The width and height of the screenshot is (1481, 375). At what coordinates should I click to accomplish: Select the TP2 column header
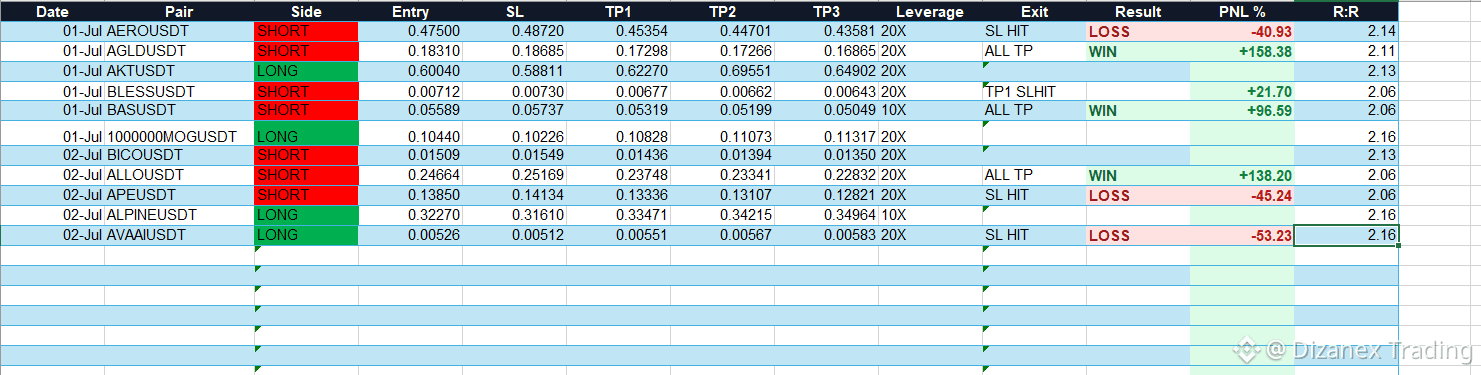click(722, 12)
